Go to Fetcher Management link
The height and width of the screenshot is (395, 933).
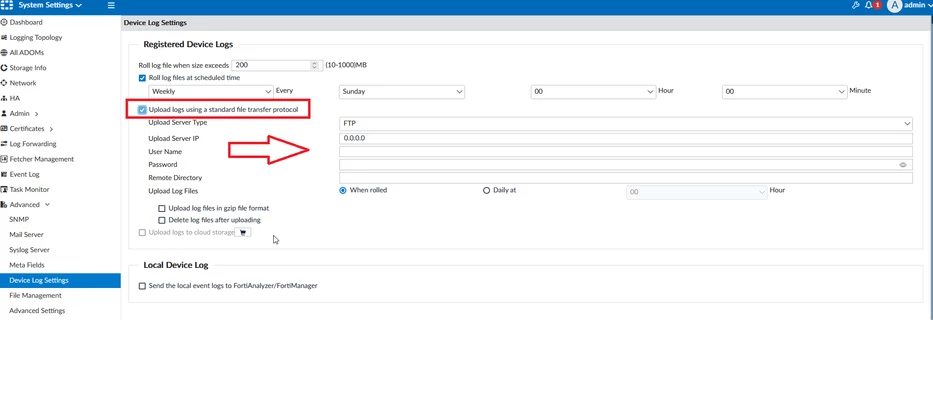coord(42,159)
